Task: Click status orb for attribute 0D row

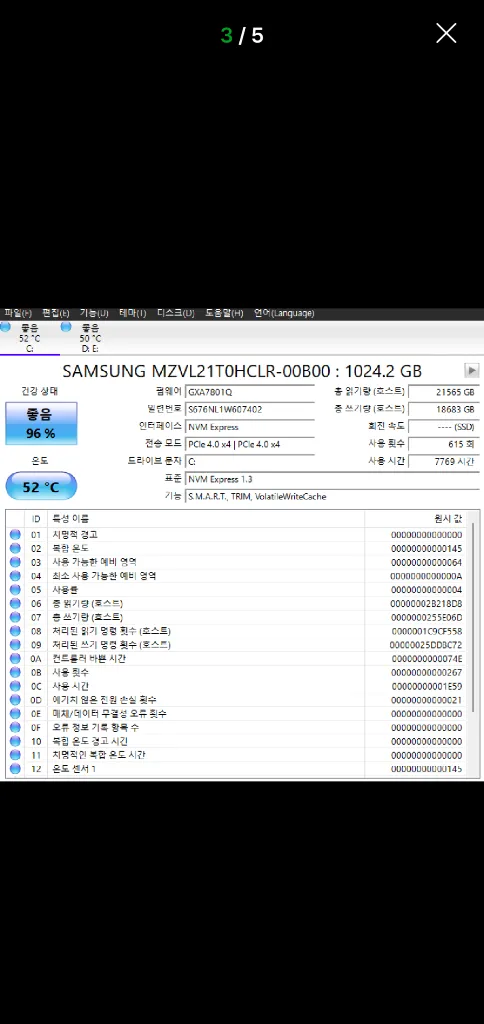Action: coord(15,700)
